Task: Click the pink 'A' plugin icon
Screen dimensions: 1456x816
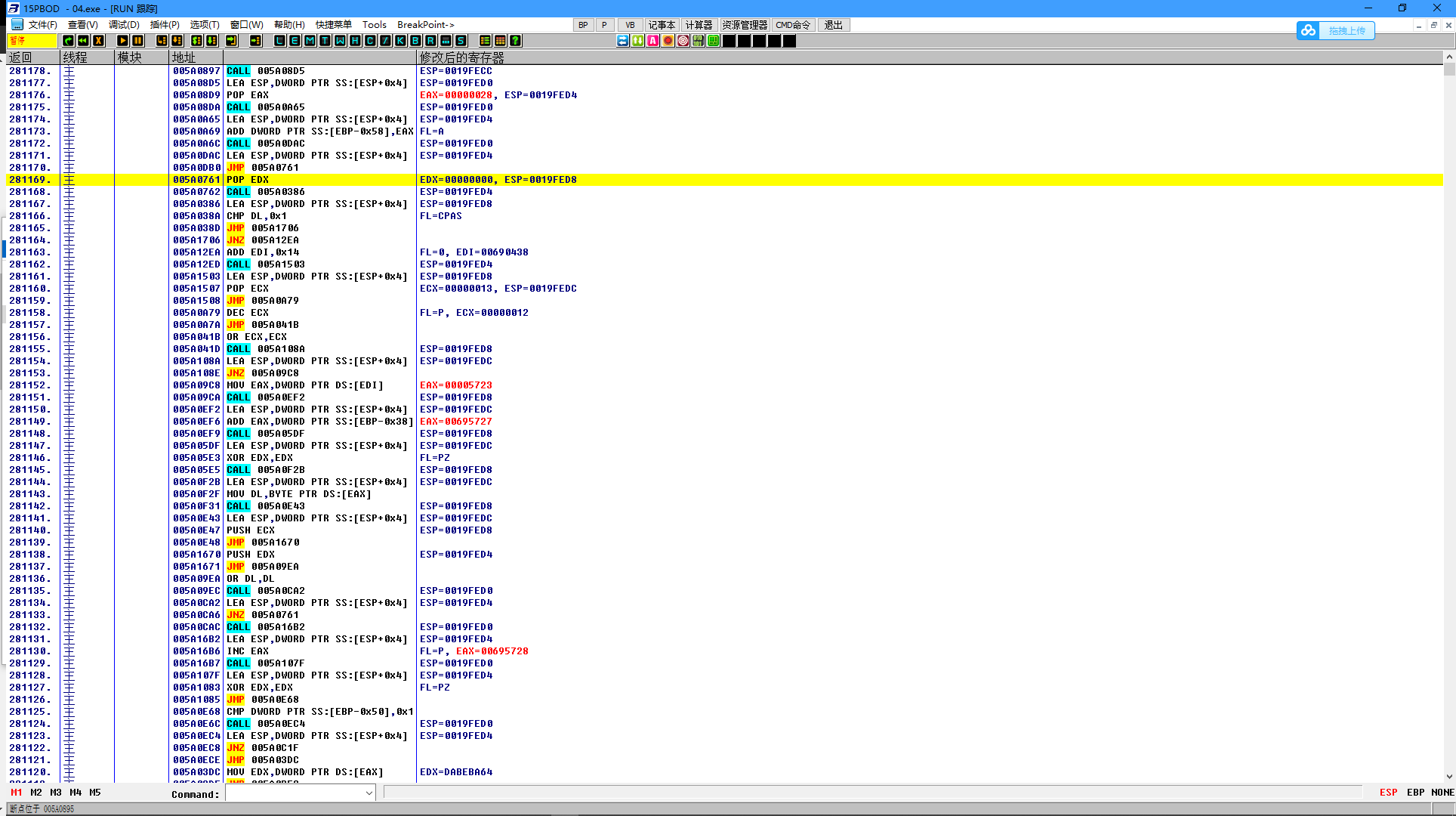Action: point(652,41)
